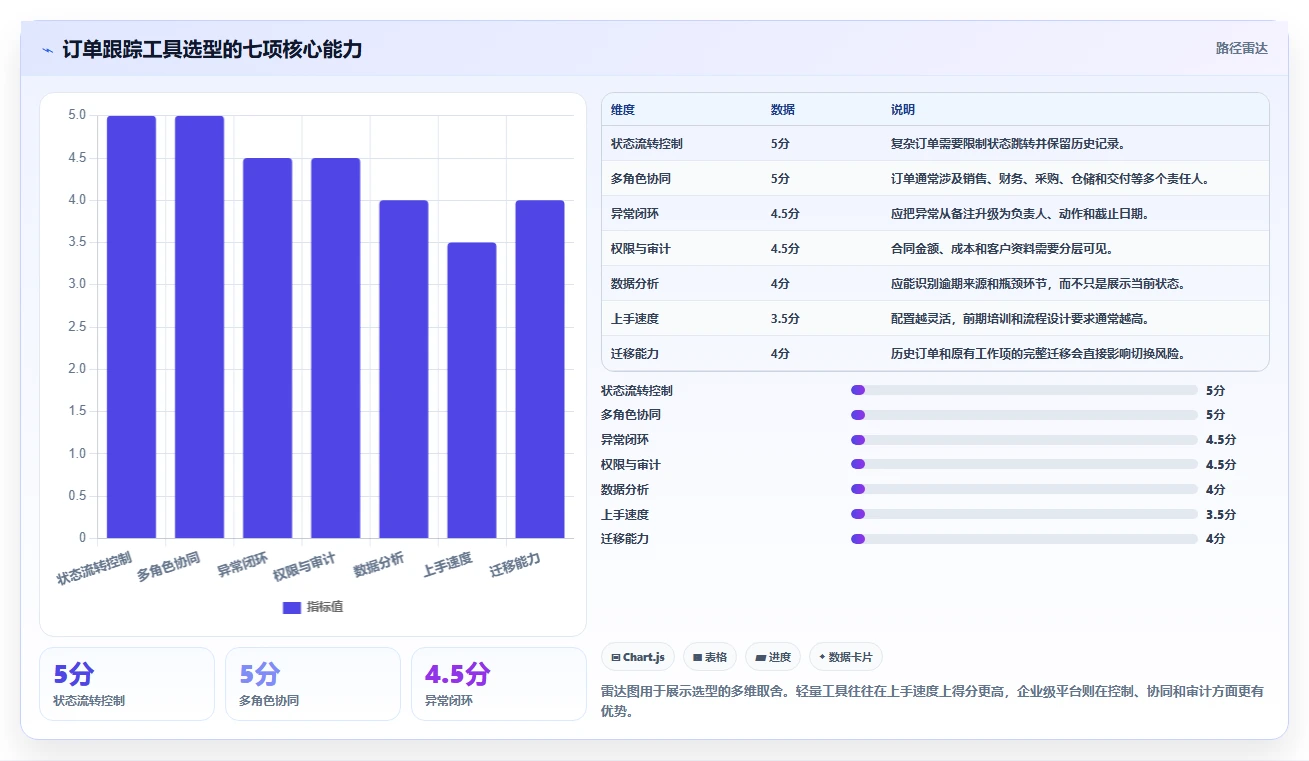Click the 上手速度 progress bar

tap(1024, 514)
